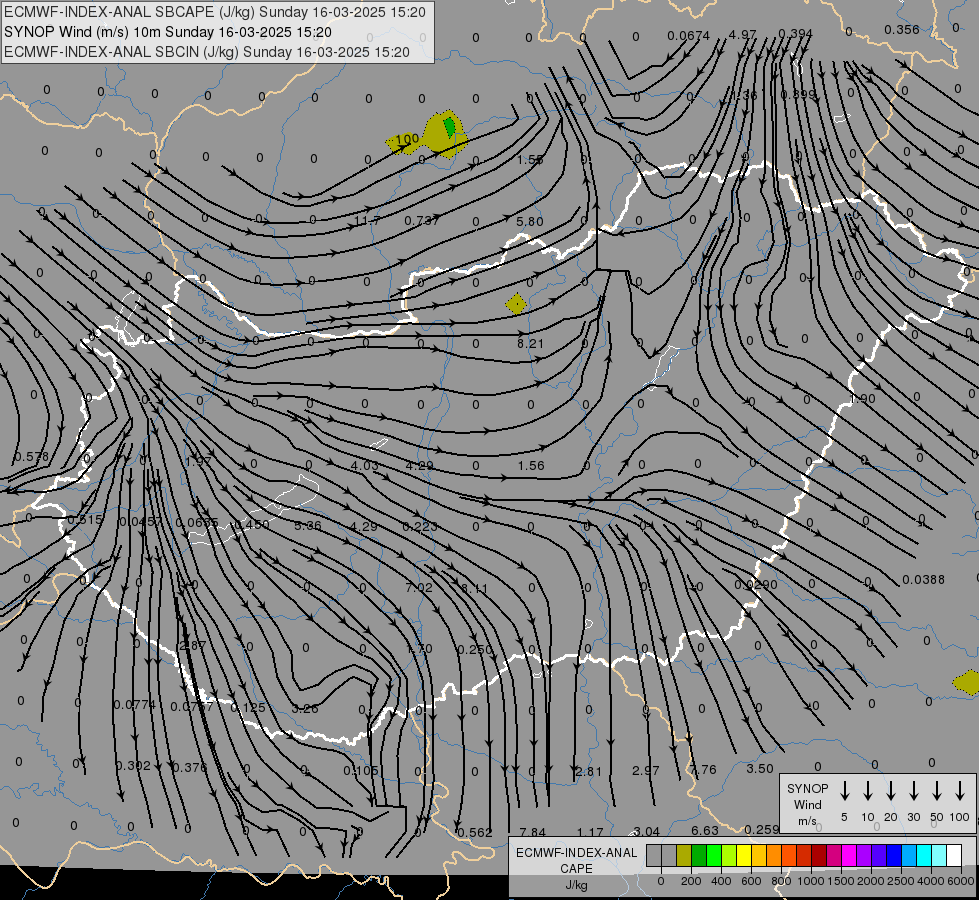
Task: Click the wind arrow above 20 in SYNOP legend
Action: [891, 791]
